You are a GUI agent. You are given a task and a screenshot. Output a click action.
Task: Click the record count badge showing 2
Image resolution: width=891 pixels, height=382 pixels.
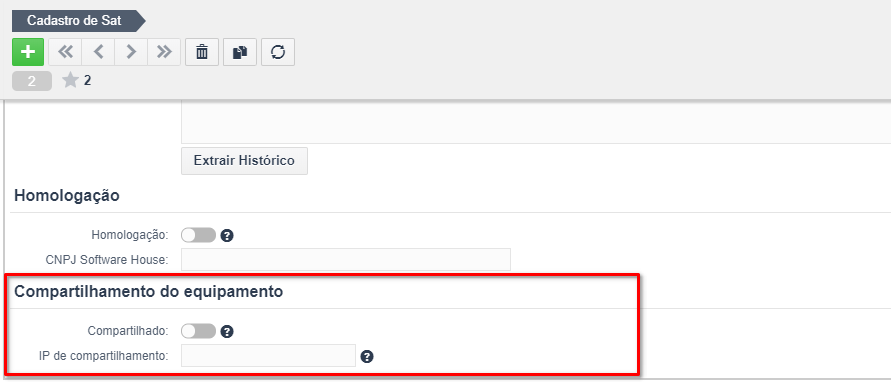(32, 81)
